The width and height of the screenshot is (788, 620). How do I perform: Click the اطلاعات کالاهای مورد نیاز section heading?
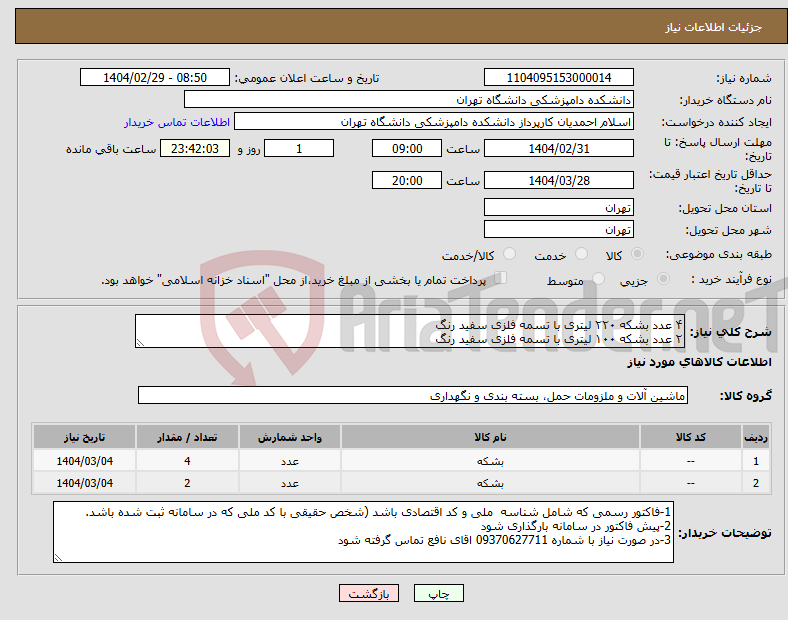tap(699, 362)
